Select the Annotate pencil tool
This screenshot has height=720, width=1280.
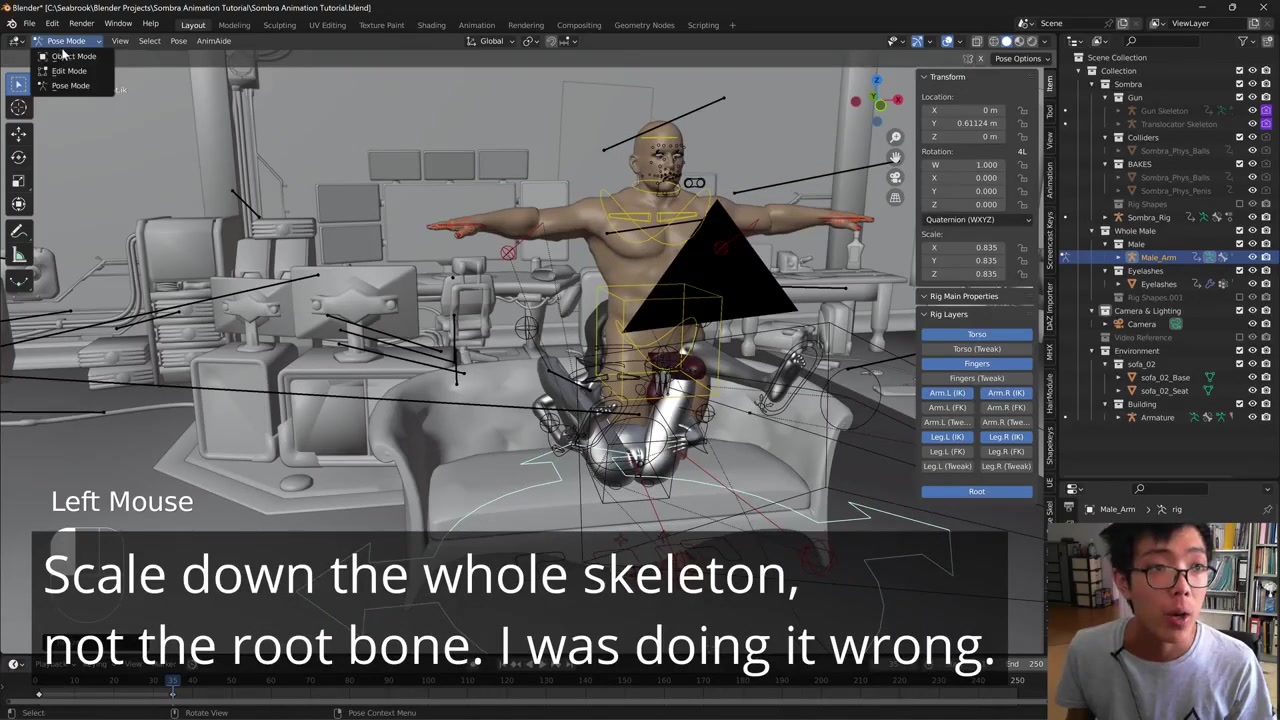pos(18,231)
